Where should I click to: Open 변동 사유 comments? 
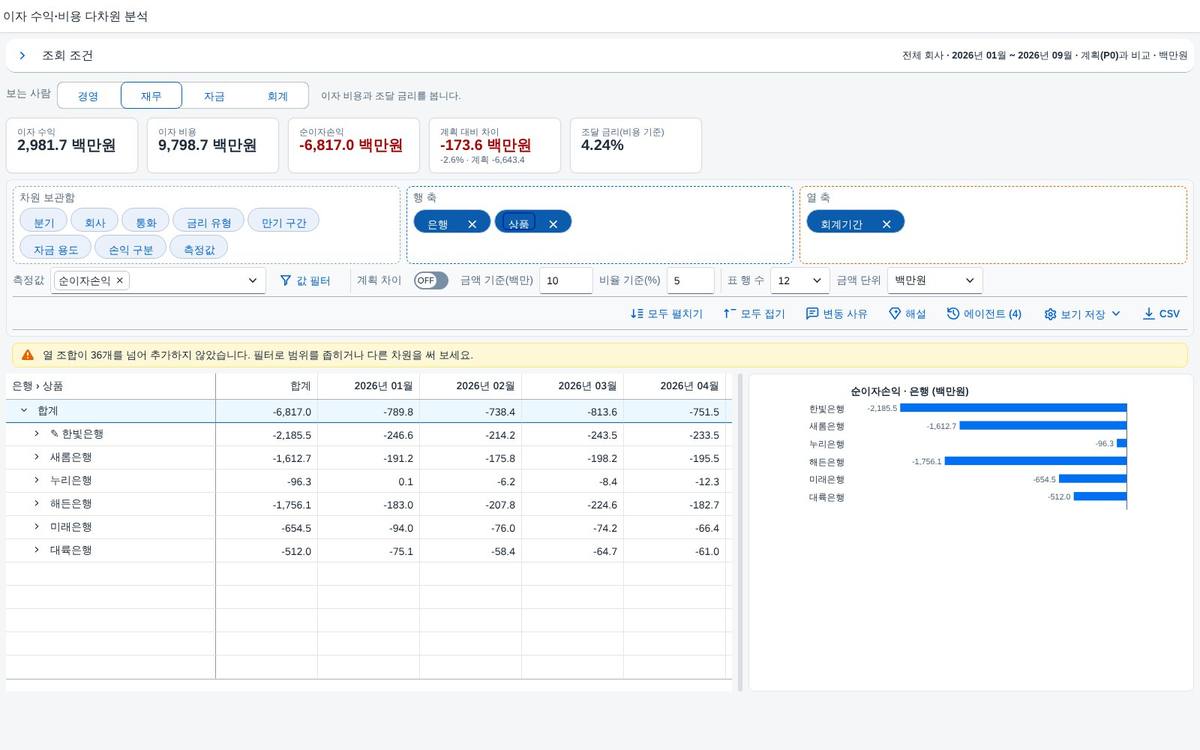tap(837, 314)
